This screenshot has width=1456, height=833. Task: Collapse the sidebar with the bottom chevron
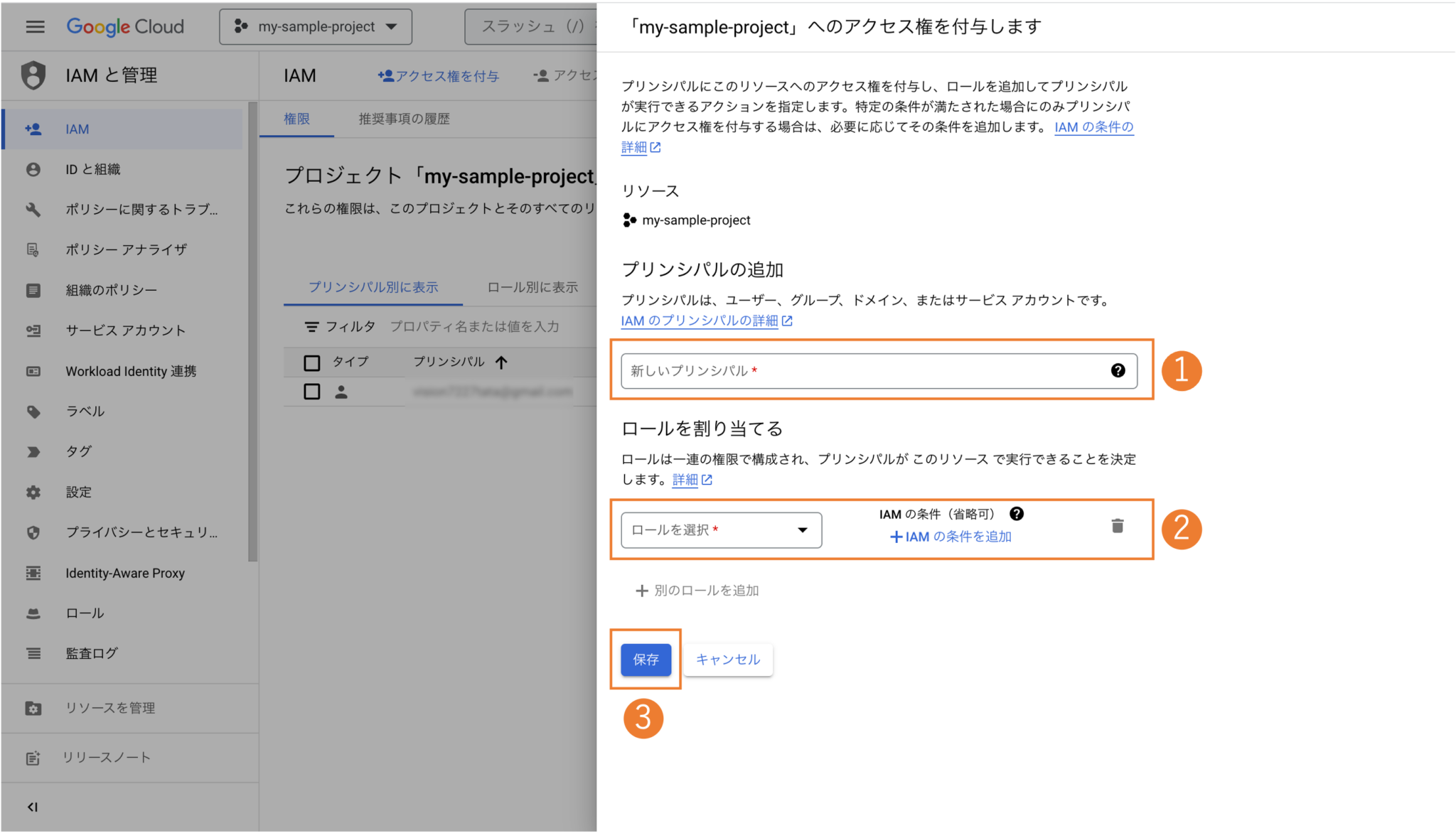[32, 806]
